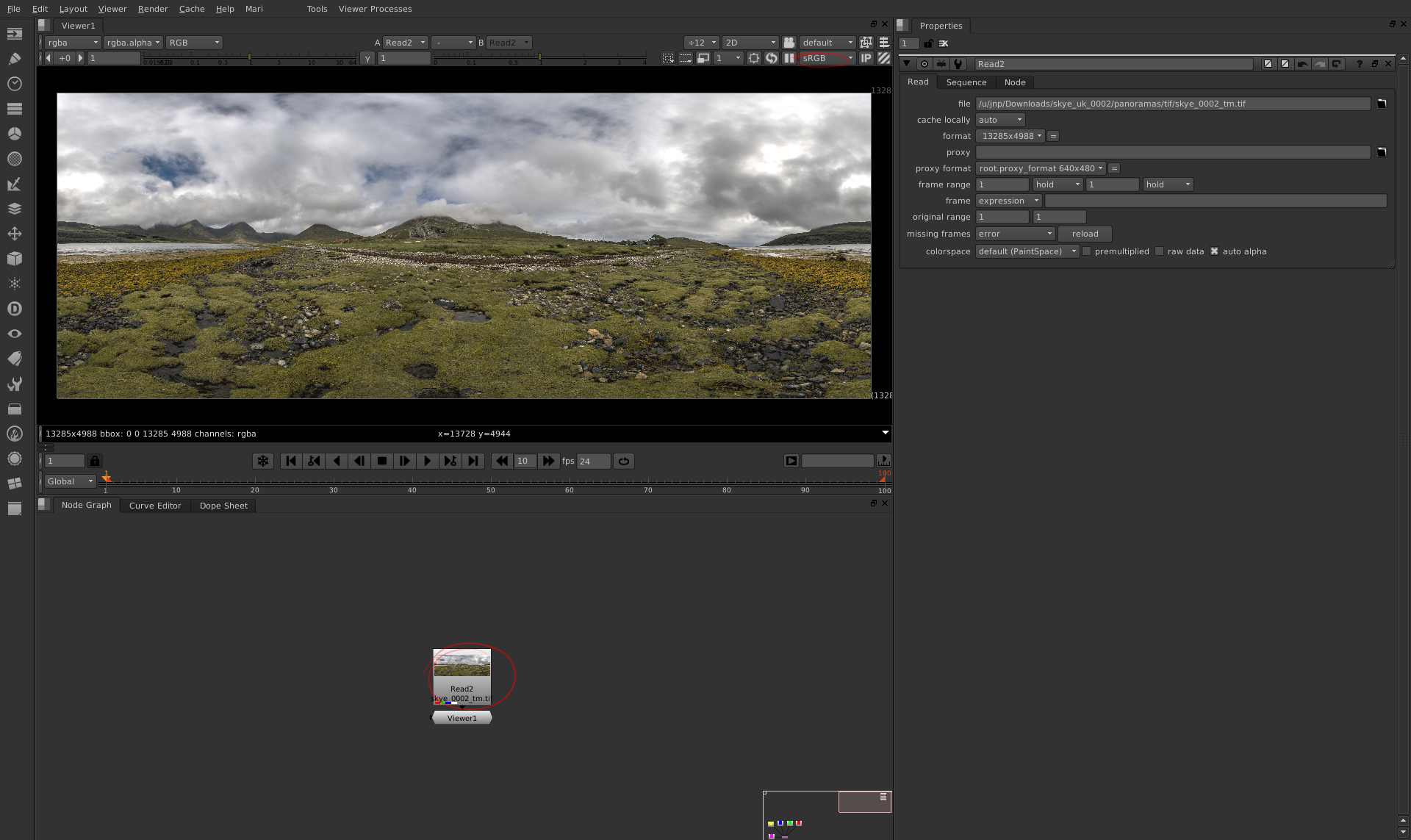Open the Views nodes eye icon
Viewport: 1411px width, 840px height.
(14, 334)
